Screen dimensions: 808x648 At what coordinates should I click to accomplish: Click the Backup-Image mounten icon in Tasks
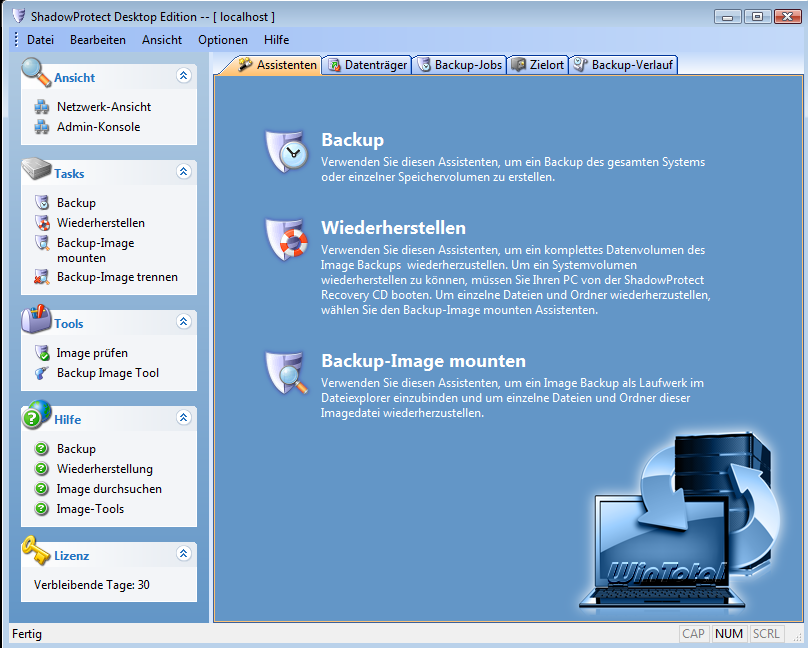tap(42, 243)
